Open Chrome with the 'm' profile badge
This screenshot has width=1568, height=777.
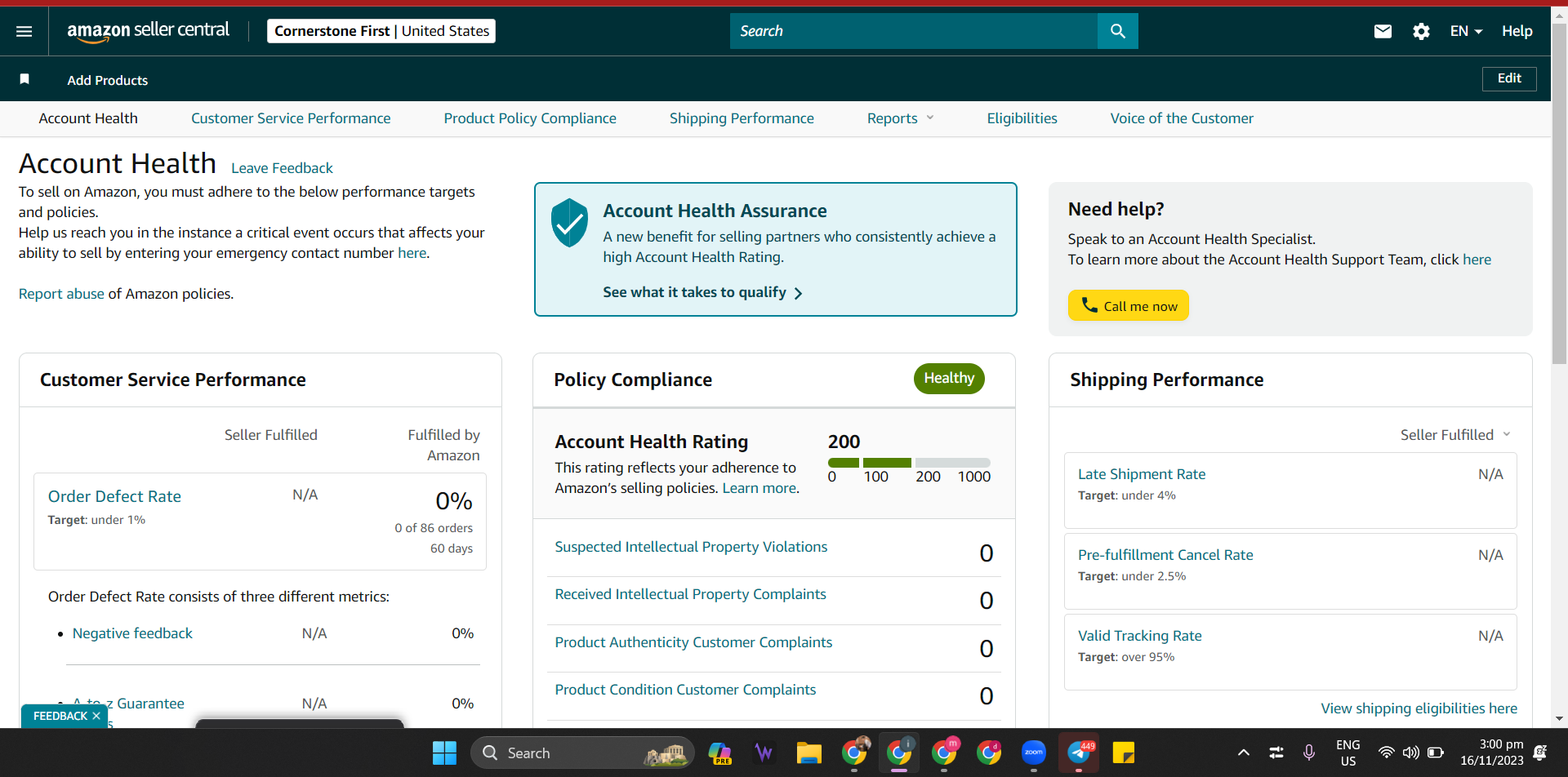[x=945, y=753]
